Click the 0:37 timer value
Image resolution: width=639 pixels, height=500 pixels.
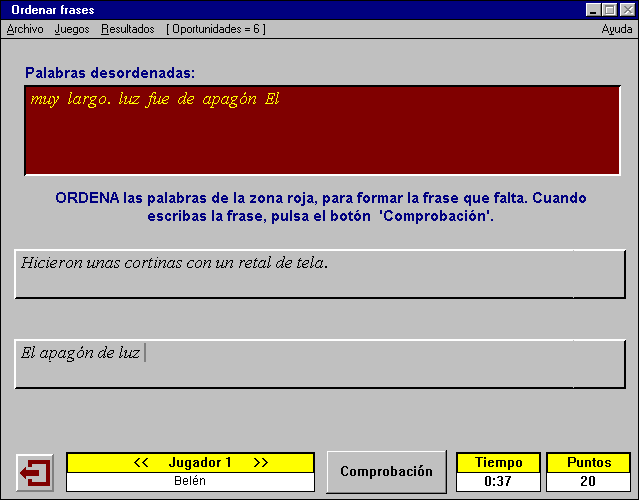coord(498,481)
